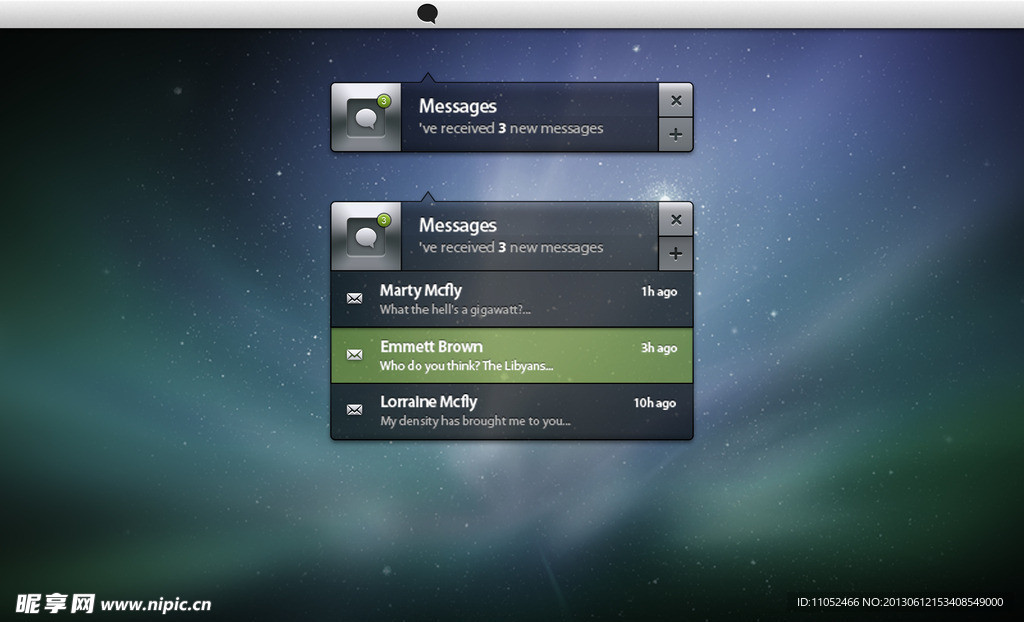
Task: Click the chat icon on the collapsed Messages widget
Action: (366, 120)
